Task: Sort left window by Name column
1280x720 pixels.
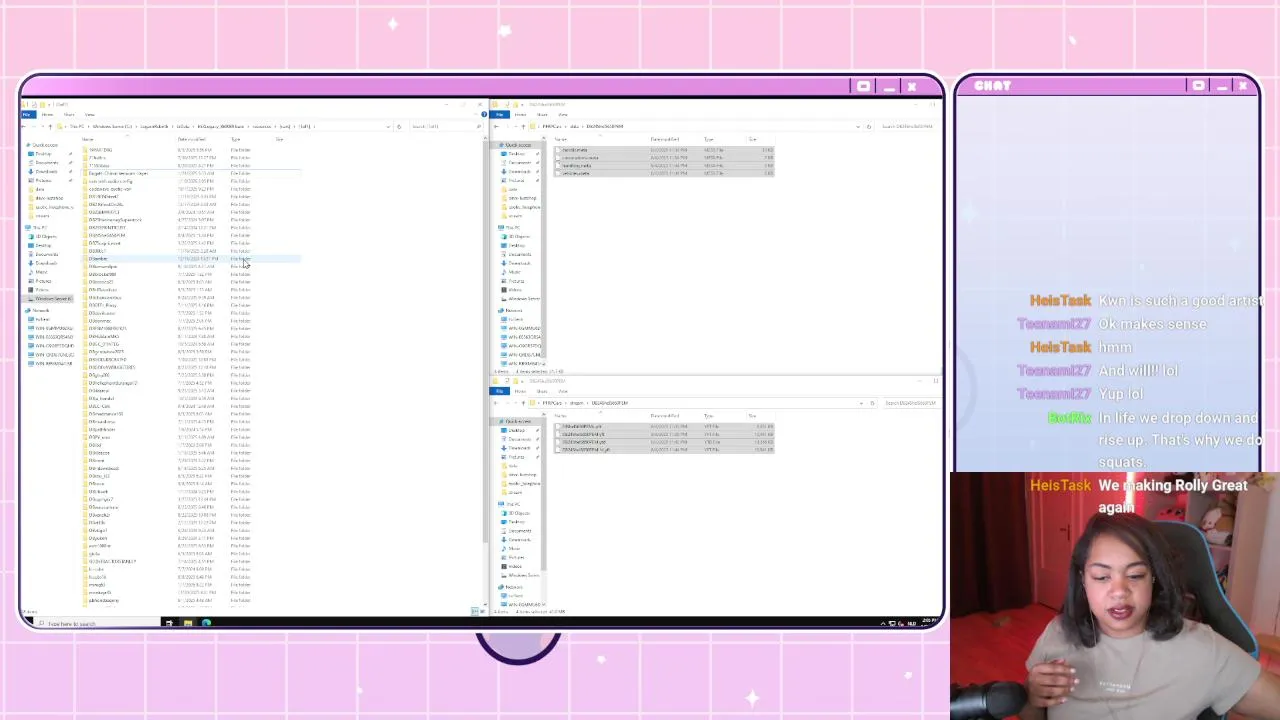Action: [x=87, y=139]
